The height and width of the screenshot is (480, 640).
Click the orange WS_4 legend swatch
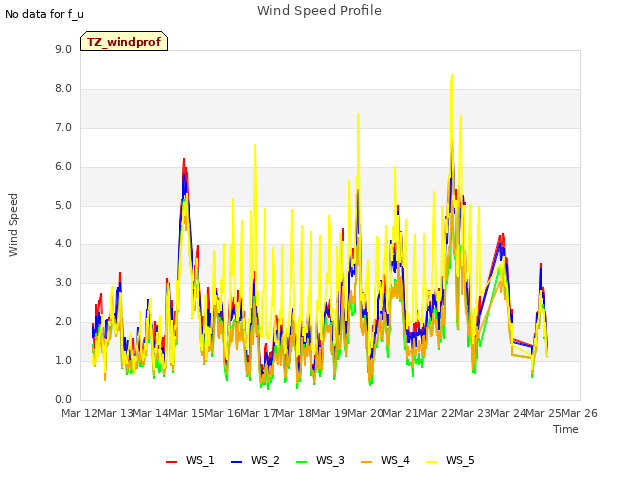pos(367,462)
